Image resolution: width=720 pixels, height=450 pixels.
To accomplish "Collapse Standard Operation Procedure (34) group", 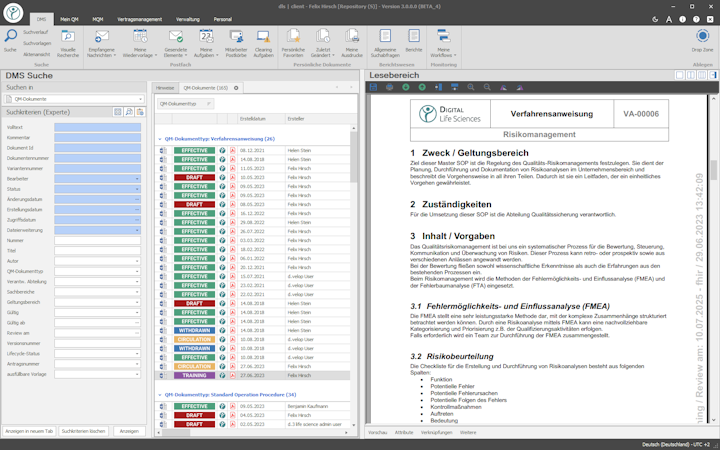I will [160, 394].
